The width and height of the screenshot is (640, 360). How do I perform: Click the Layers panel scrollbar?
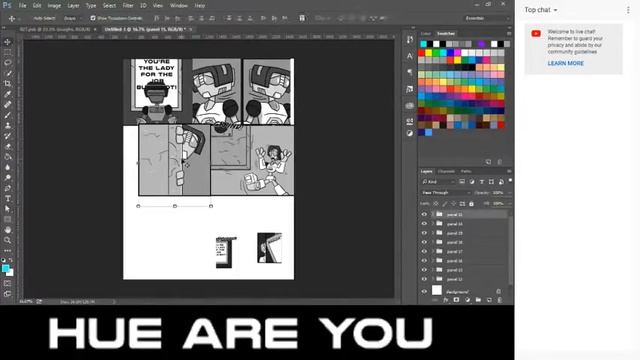[x=510, y=249]
